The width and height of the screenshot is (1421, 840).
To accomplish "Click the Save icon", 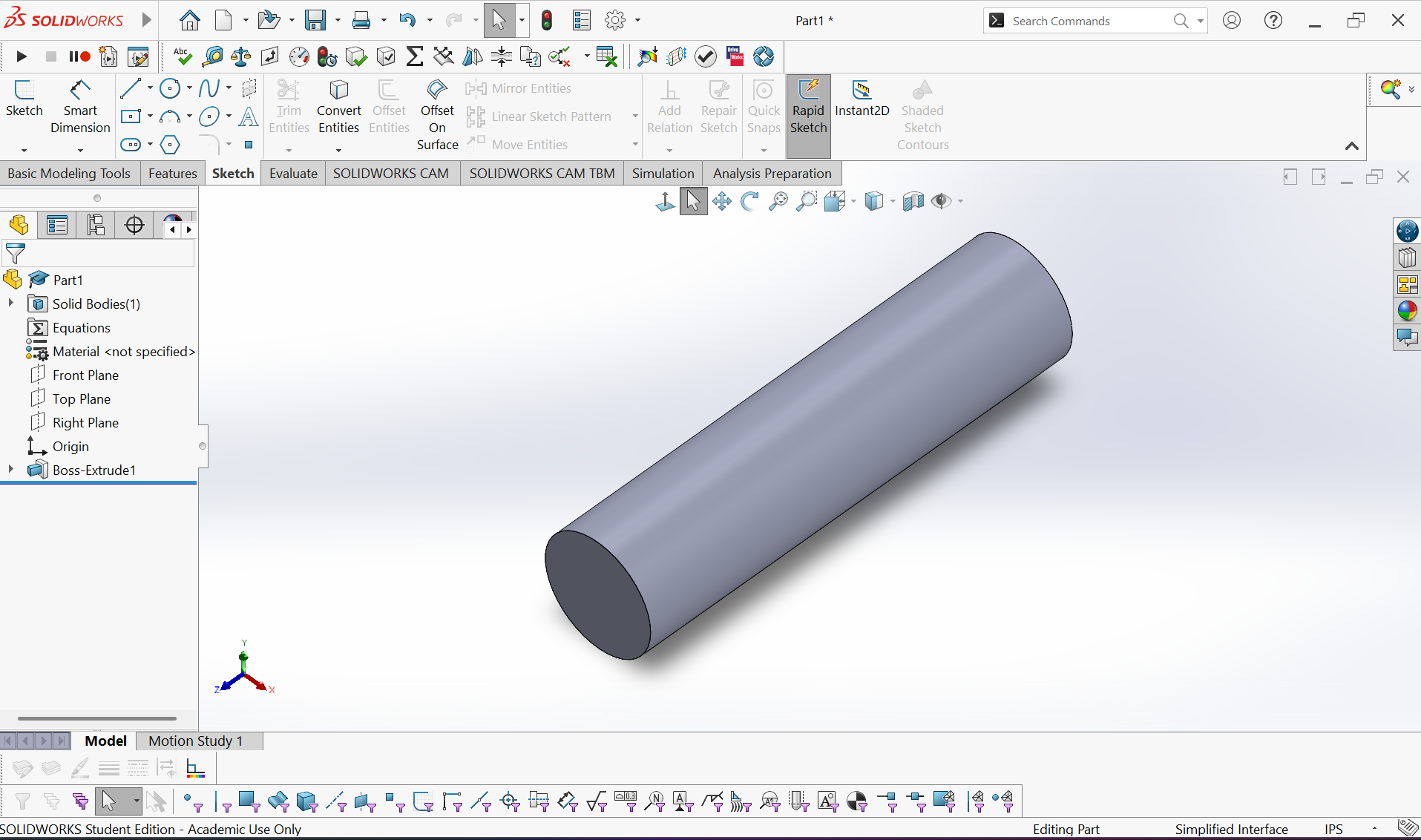I will pos(315,21).
